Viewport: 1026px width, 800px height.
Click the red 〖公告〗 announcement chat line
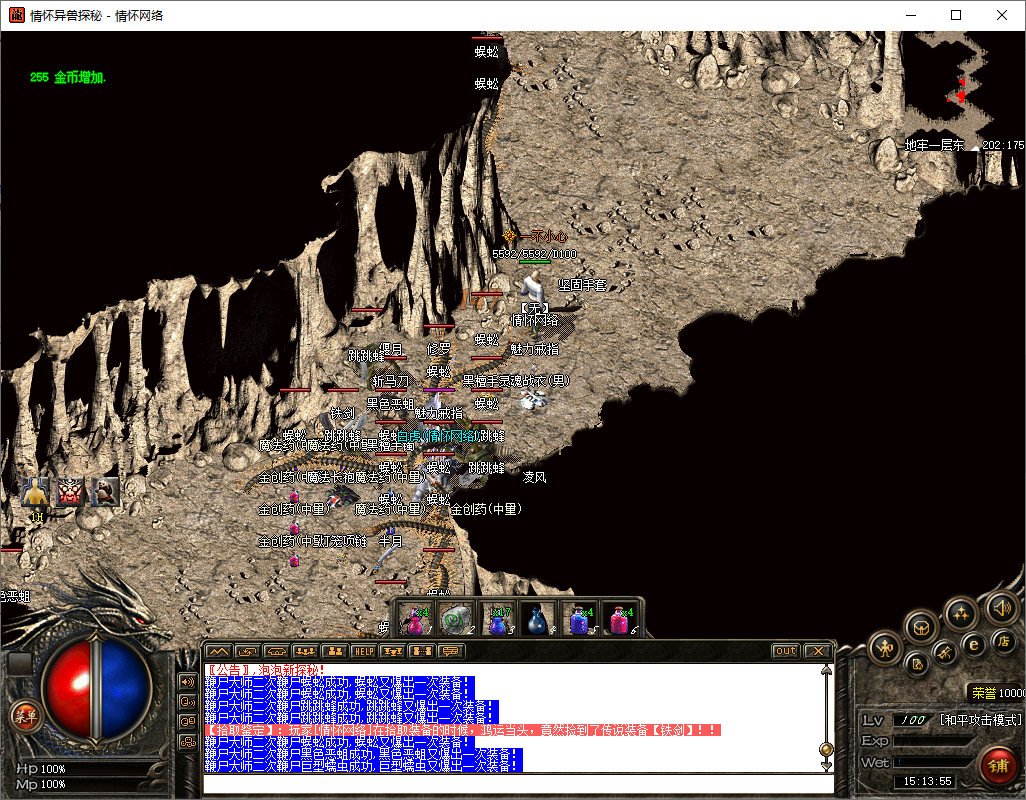(x=264, y=670)
